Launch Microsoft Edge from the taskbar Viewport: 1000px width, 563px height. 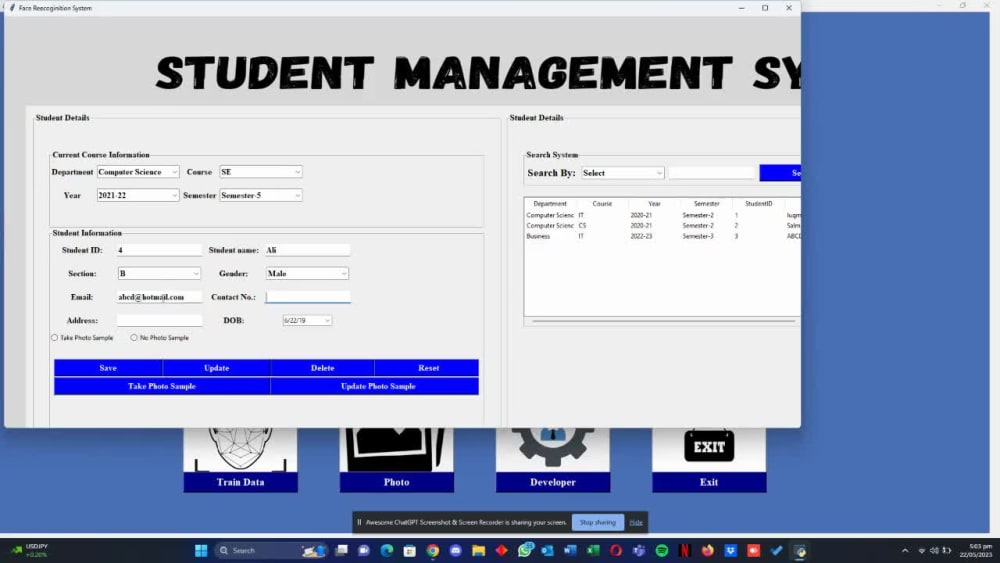pos(386,550)
